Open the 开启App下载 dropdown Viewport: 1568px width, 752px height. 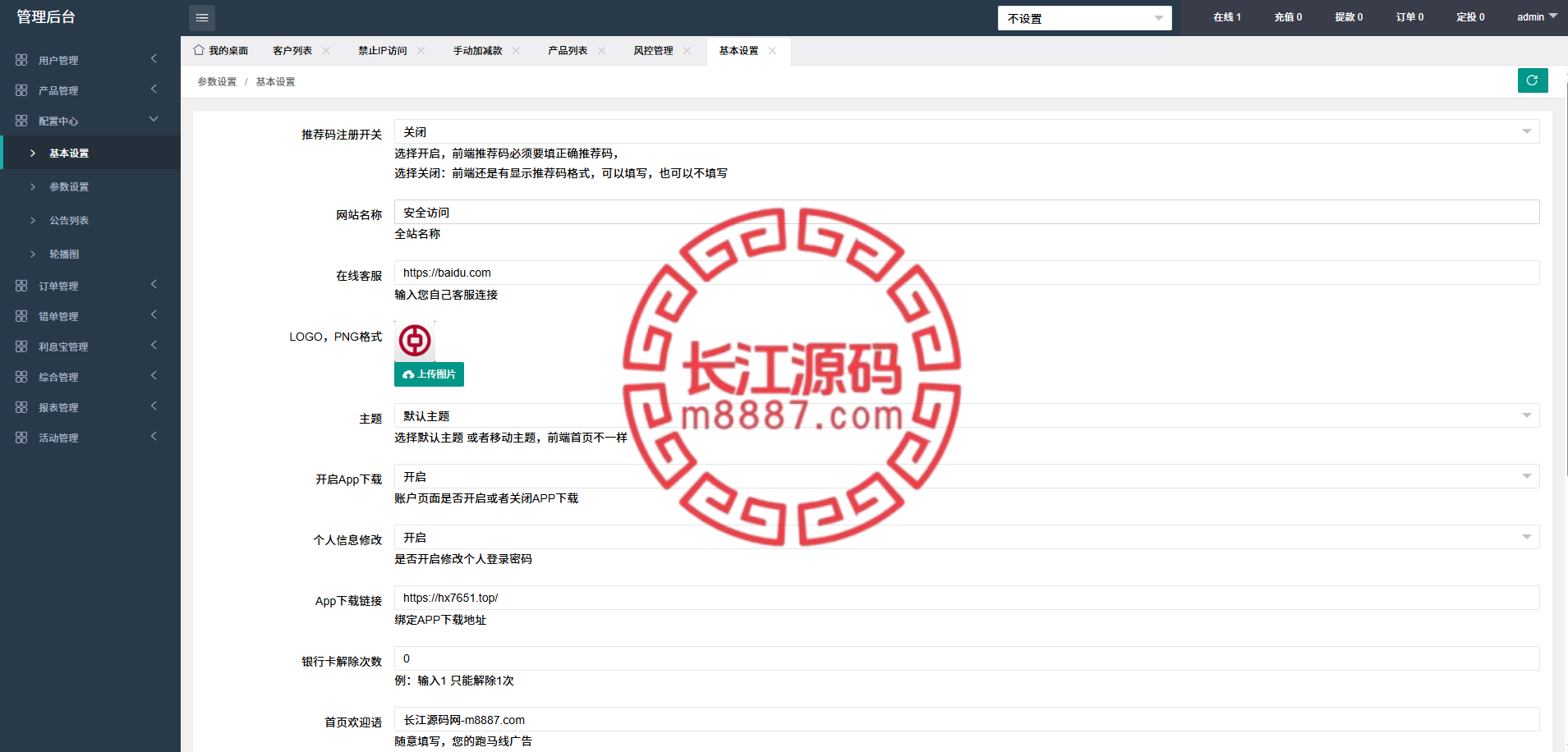(x=967, y=476)
